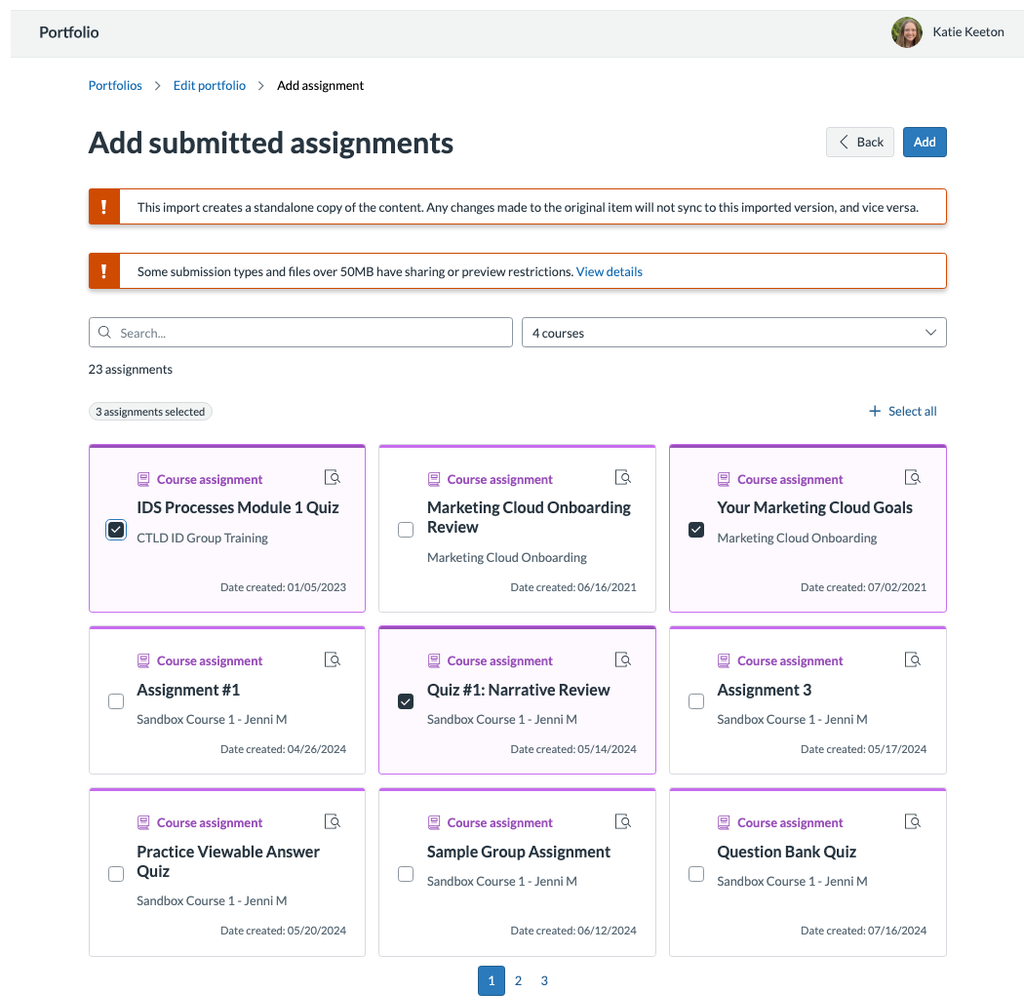Check Marketing Cloud Onboarding Review checkbox
The width and height of the screenshot is (1024, 1000).
coord(406,530)
